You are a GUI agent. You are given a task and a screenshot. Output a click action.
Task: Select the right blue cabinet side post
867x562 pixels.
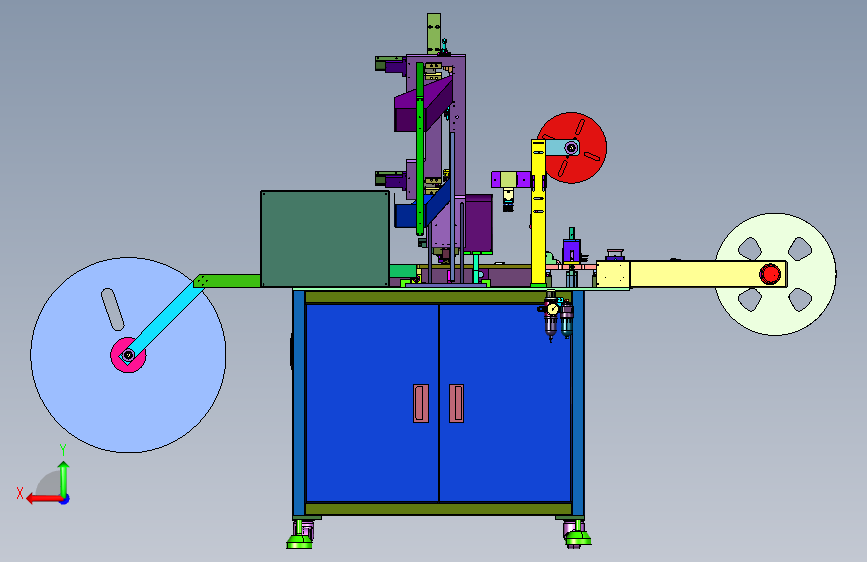[578, 403]
